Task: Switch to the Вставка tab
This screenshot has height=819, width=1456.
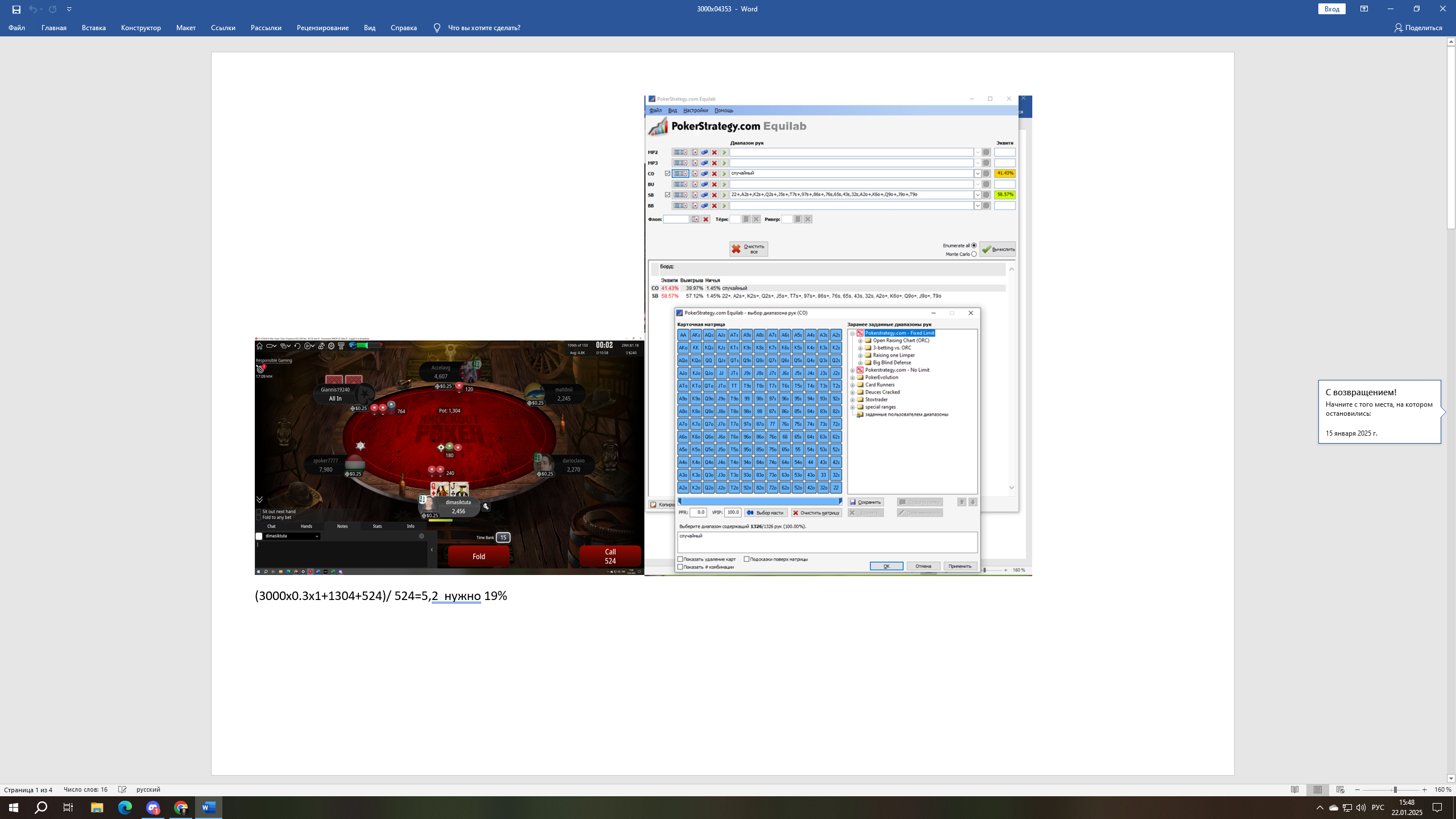Action: (94, 28)
